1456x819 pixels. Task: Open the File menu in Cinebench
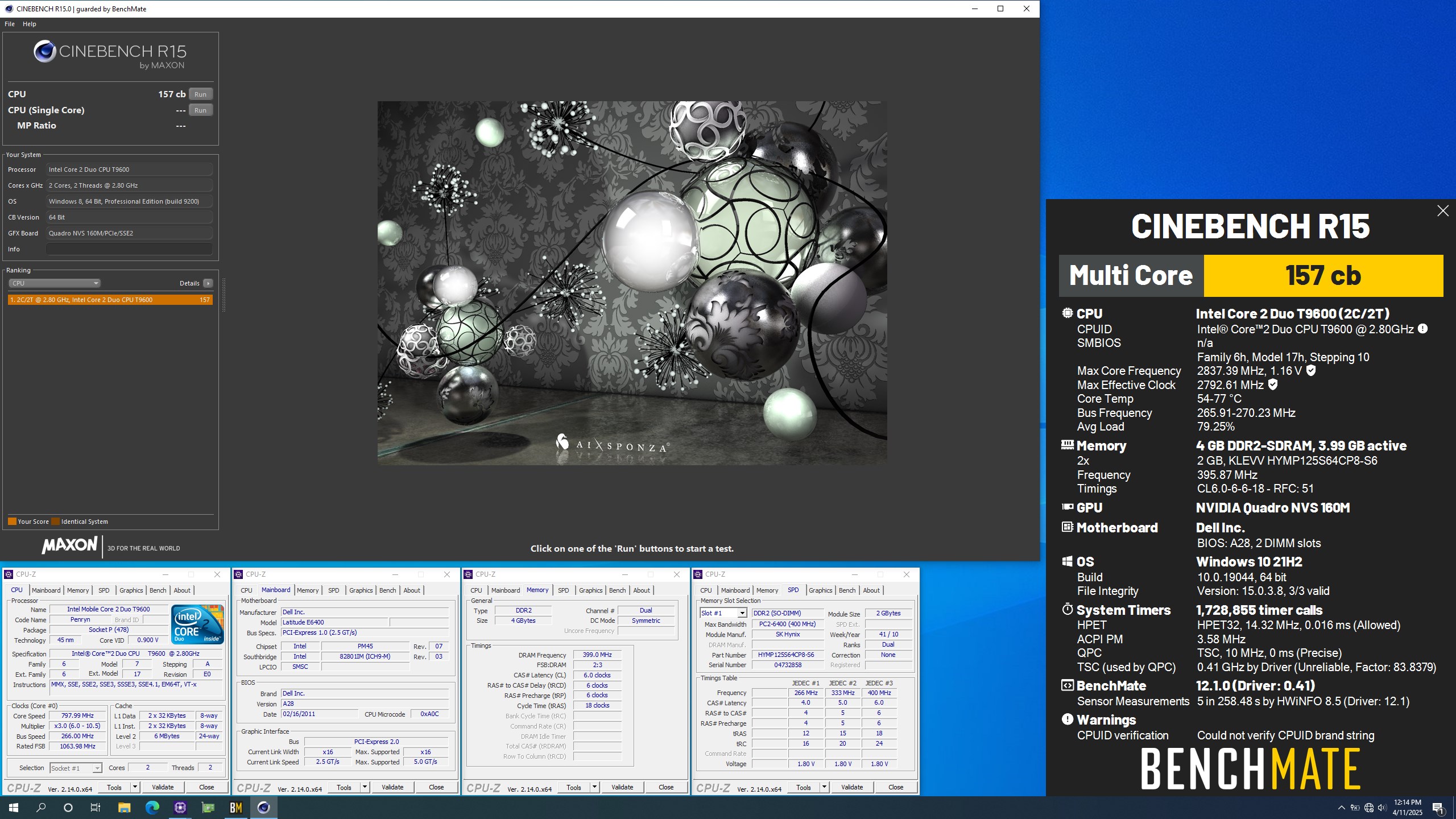pyautogui.click(x=10, y=24)
